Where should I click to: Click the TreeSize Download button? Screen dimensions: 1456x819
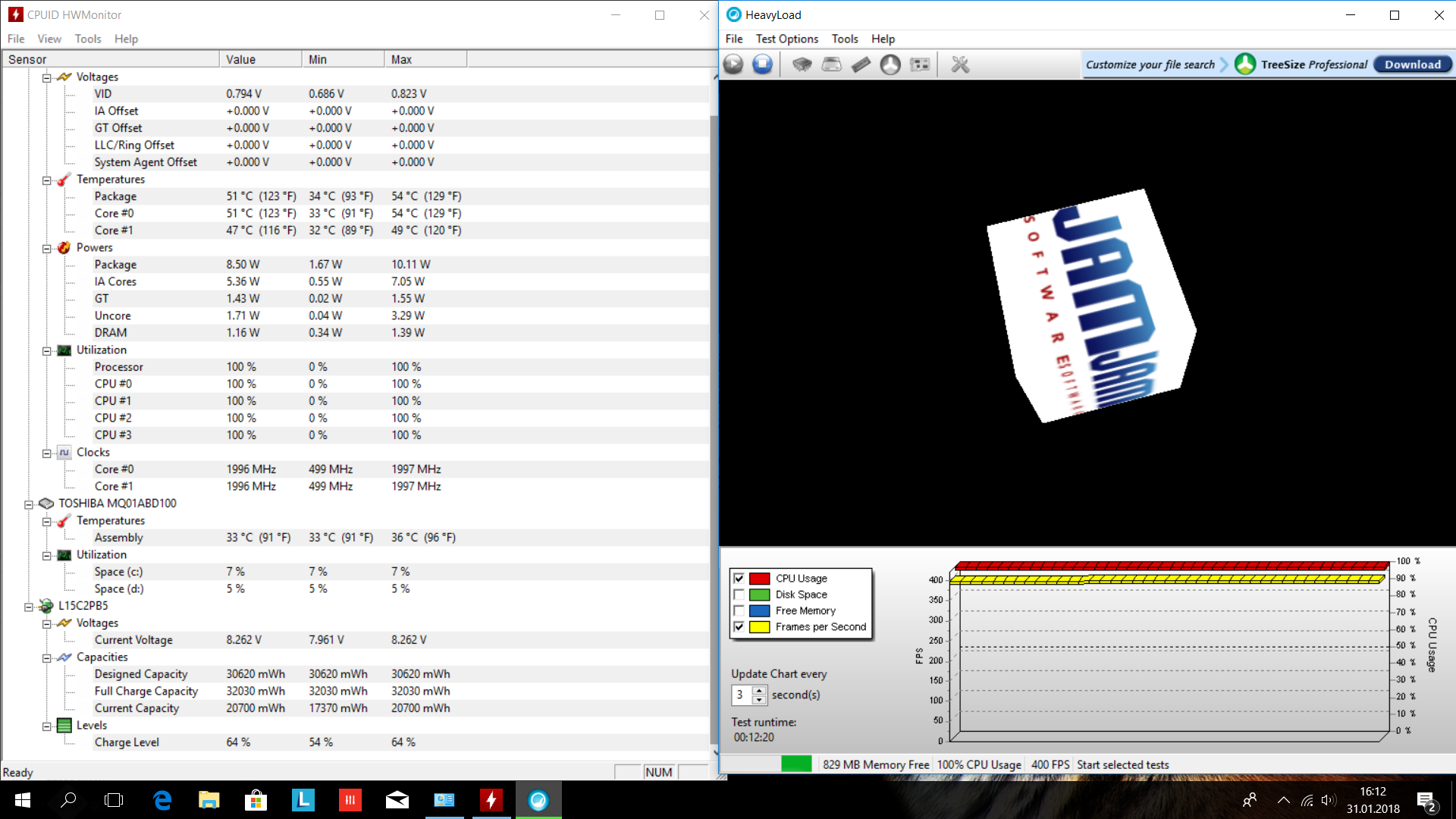click(1412, 64)
